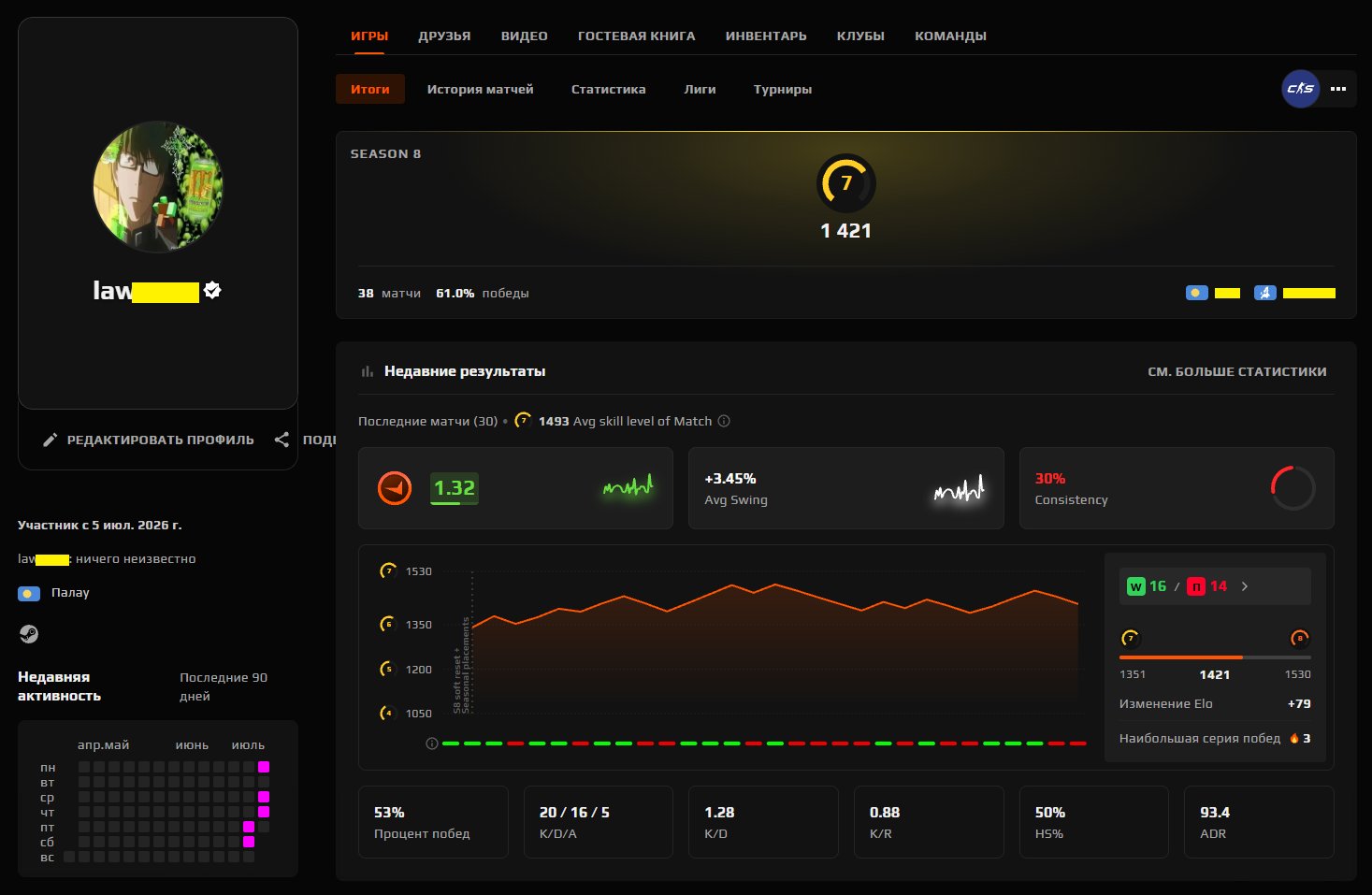Viewport: 1372px width, 895px height.
Task: Click the 30% Consistency card
Action: point(1177,488)
